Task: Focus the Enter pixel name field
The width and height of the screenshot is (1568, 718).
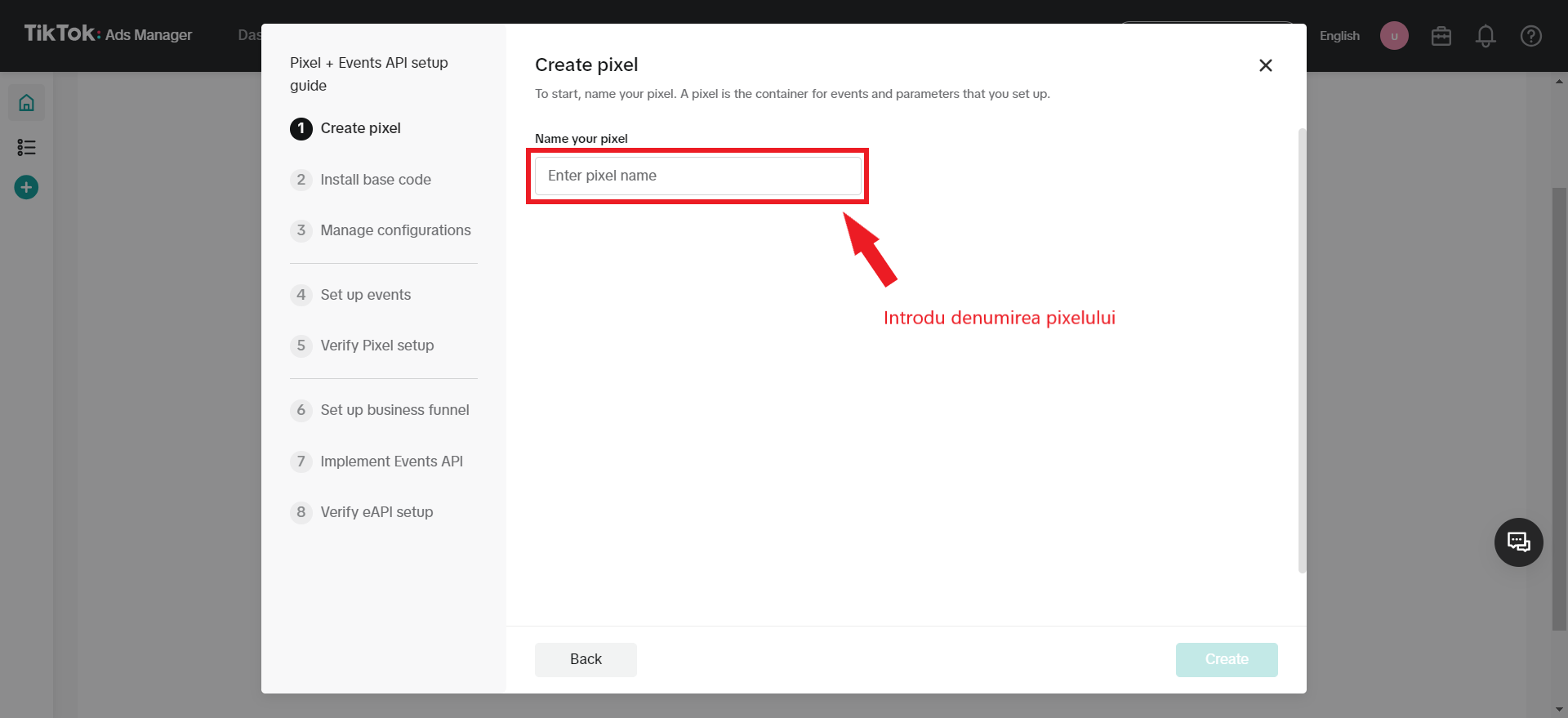Action: pos(697,176)
